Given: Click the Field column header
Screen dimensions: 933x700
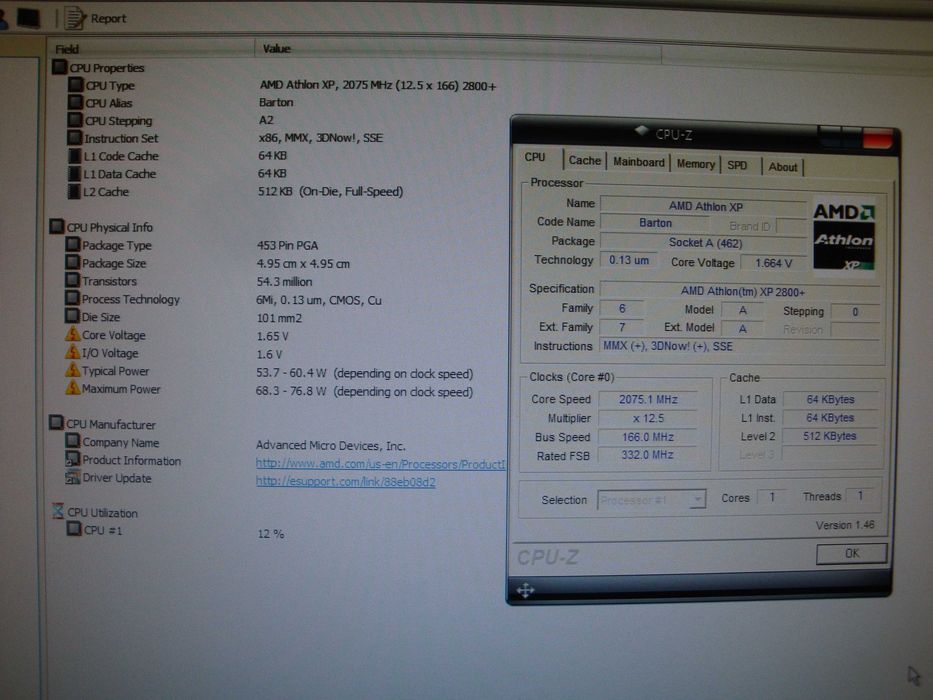Looking at the screenshot, I should pos(152,49).
